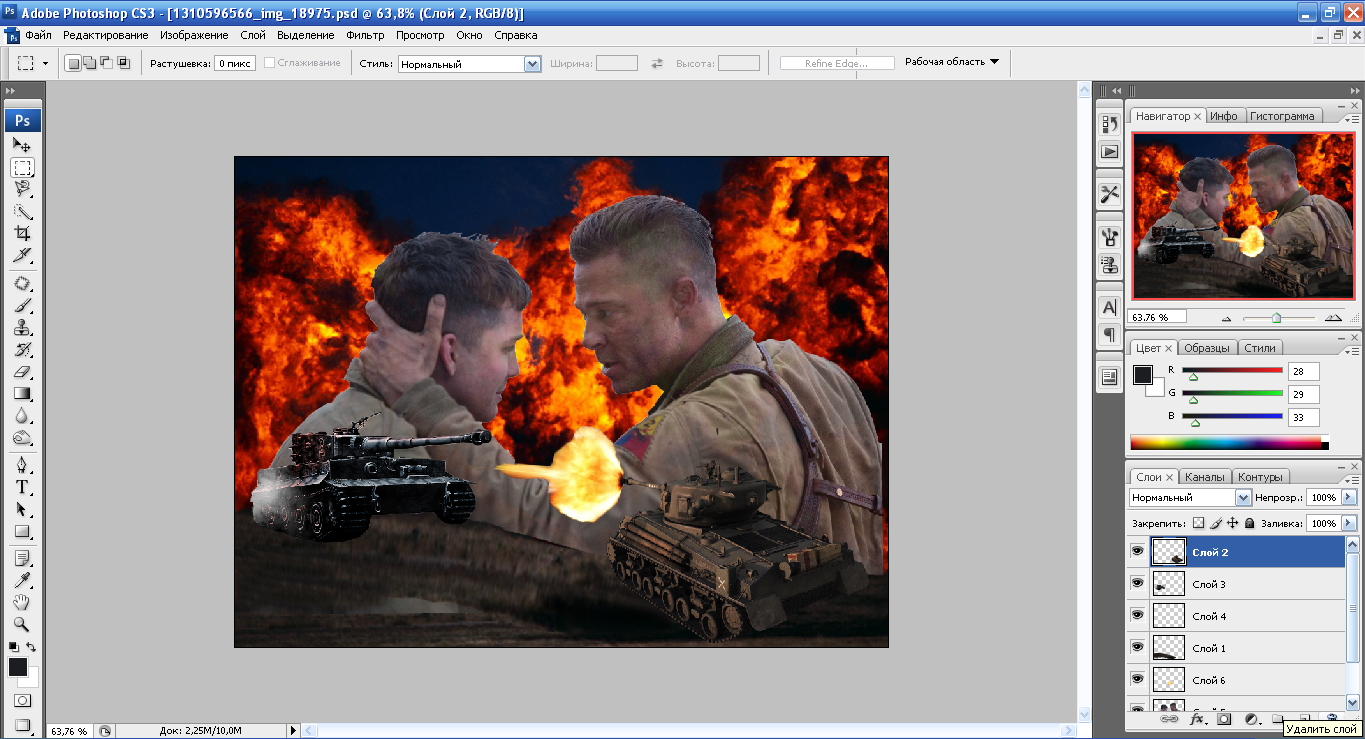Toggle lock transparent pixels
The image size is (1365, 739).
[1199, 523]
